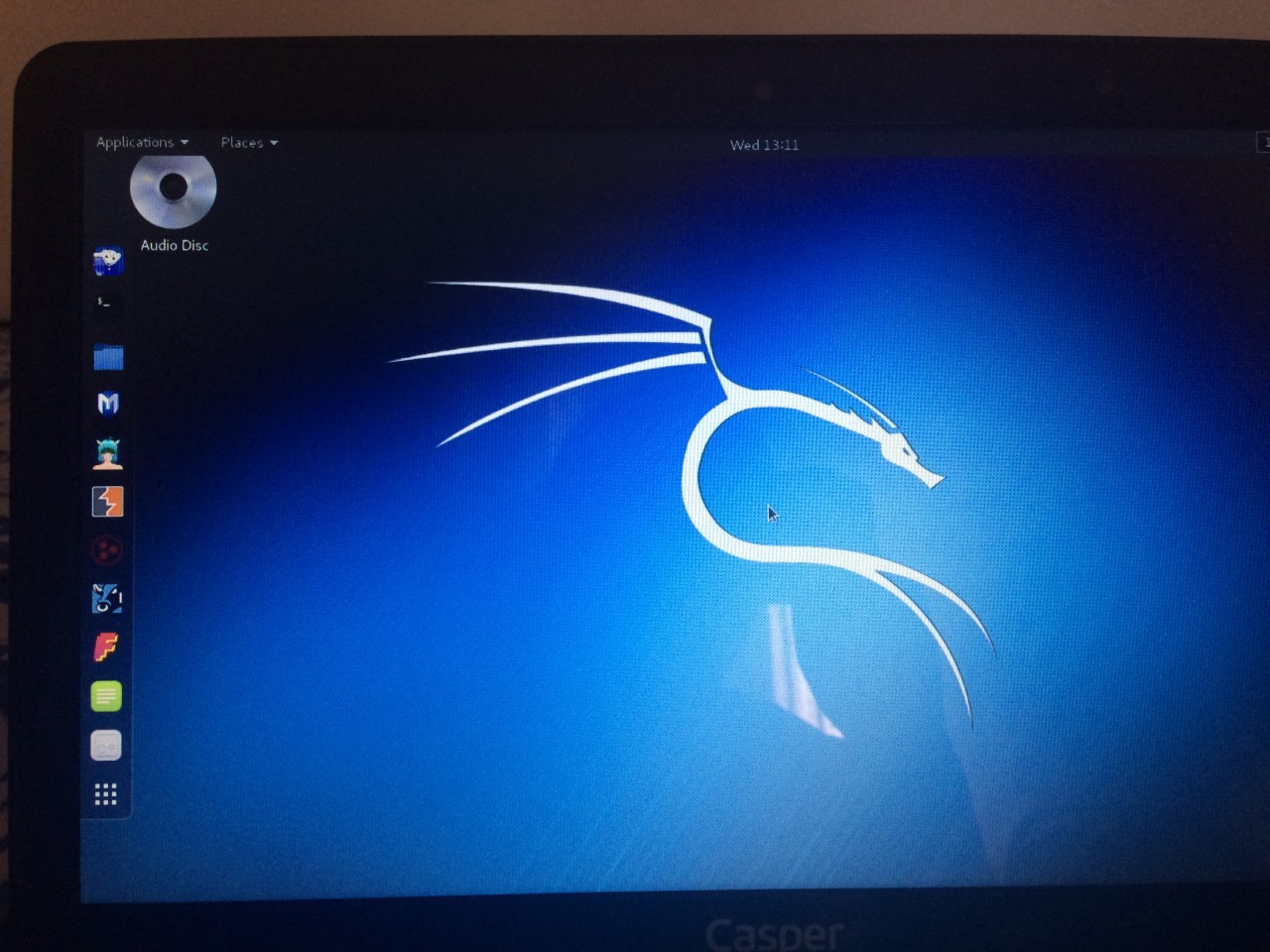Select the Audio Disc desktop icon
The image size is (1270, 952).
click(x=174, y=203)
